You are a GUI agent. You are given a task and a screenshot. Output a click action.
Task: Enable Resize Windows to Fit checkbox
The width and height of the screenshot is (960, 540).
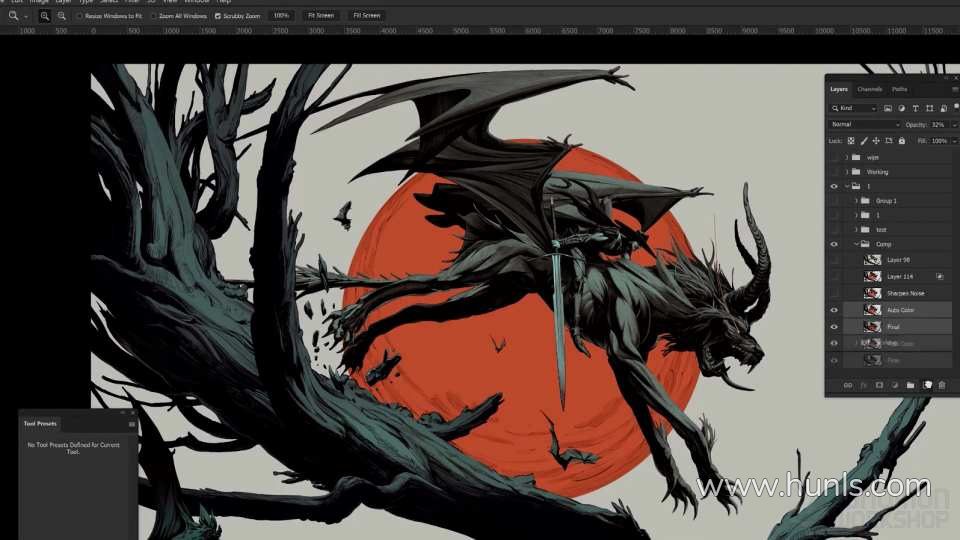(80, 16)
